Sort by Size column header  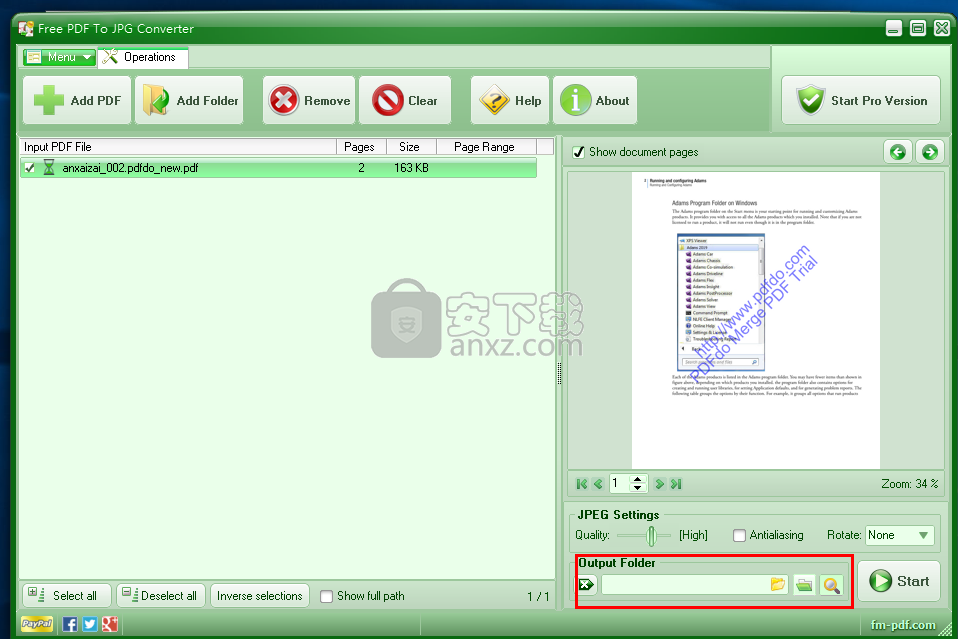click(411, 147)
